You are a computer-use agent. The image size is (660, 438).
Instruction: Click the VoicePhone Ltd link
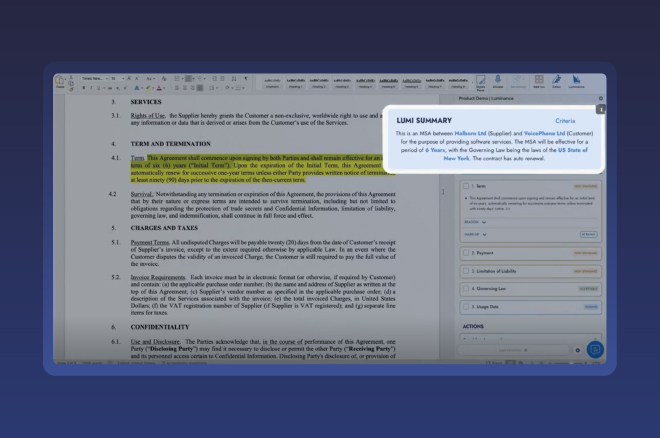pos(544,133)
